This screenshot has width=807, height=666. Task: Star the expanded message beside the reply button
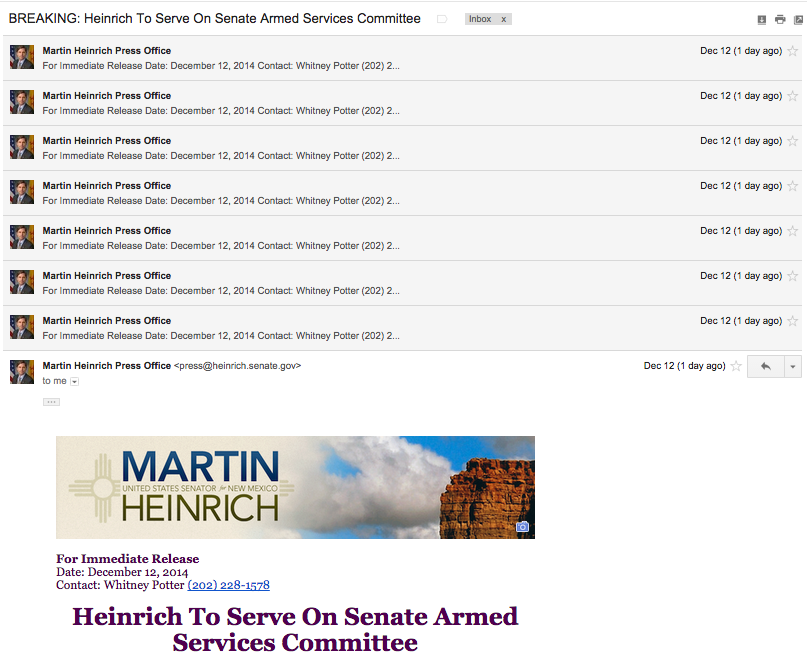coord(736,366)
